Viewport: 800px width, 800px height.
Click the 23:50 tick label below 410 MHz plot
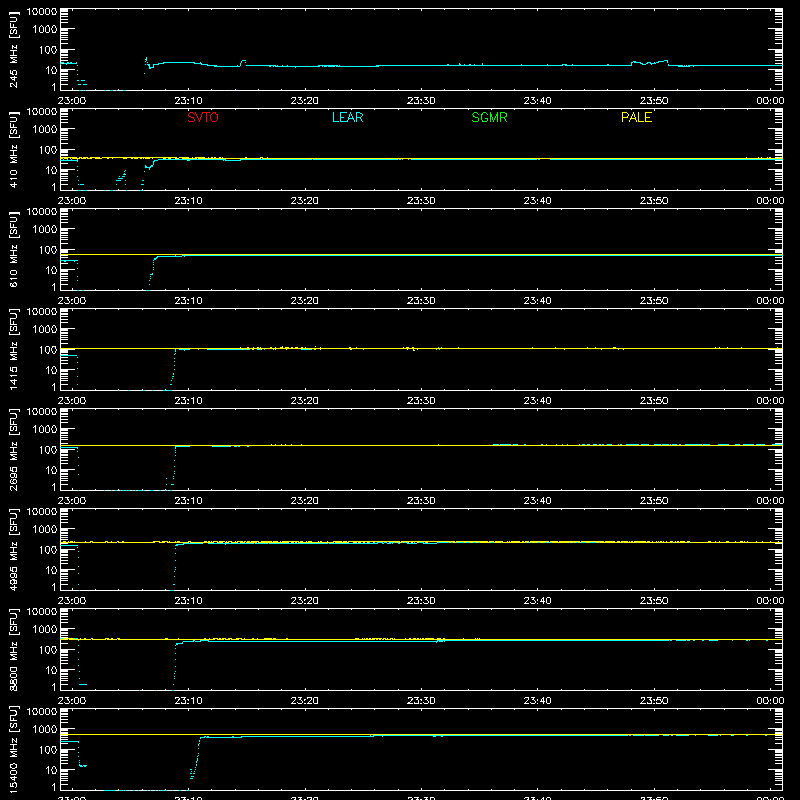pos(654,201)
